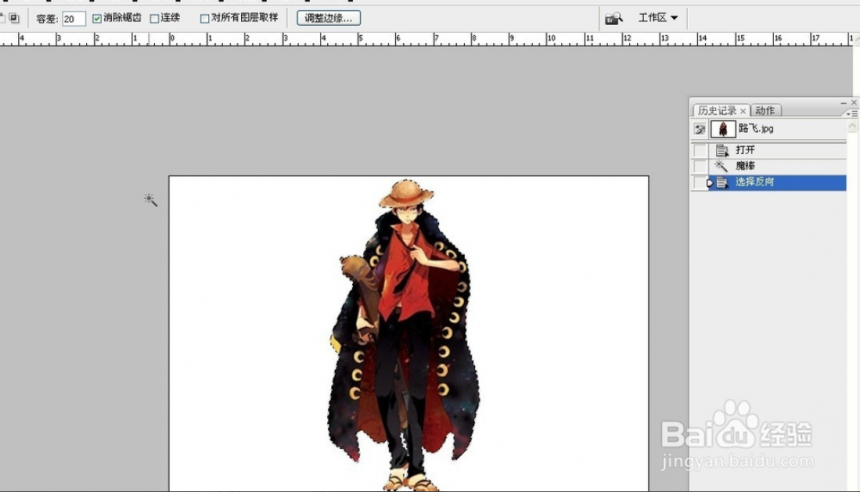Enable 对所有图层取样 sample all layers checkbox
This screenshot has height=492, width=860.
[x=205, y=19]
